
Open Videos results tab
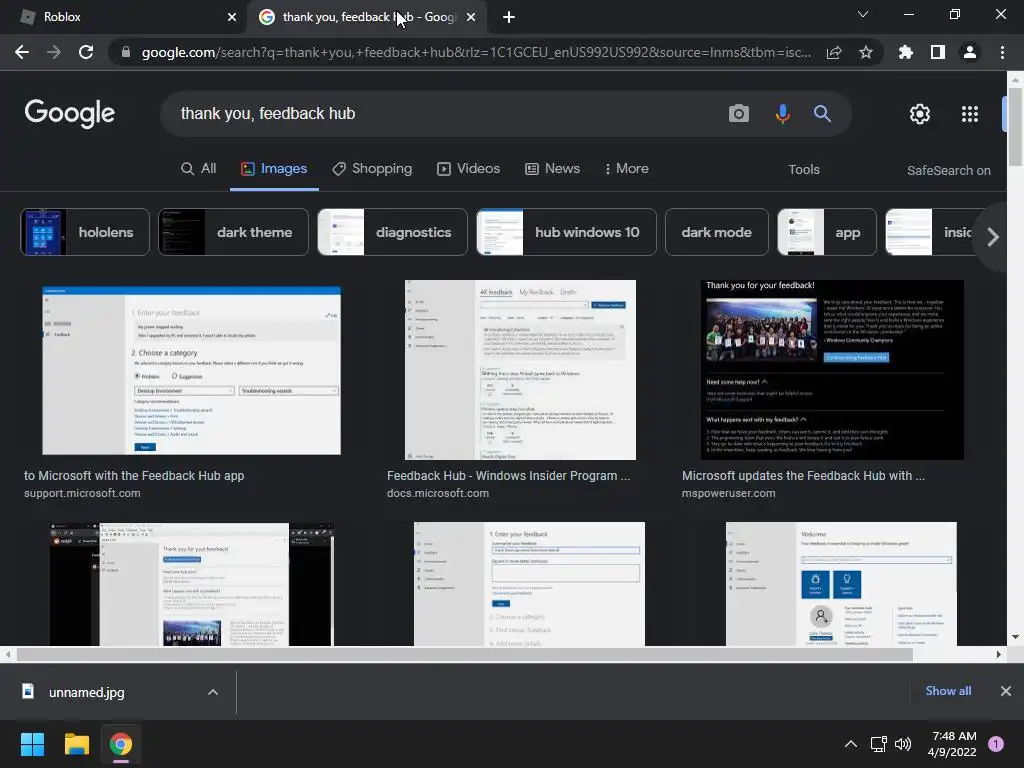(468, 168)
